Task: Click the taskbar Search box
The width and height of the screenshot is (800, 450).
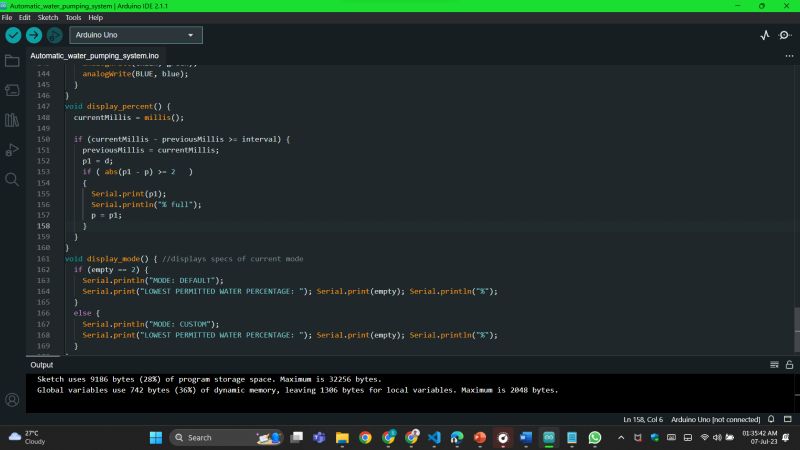Action: tap(227, 438)
